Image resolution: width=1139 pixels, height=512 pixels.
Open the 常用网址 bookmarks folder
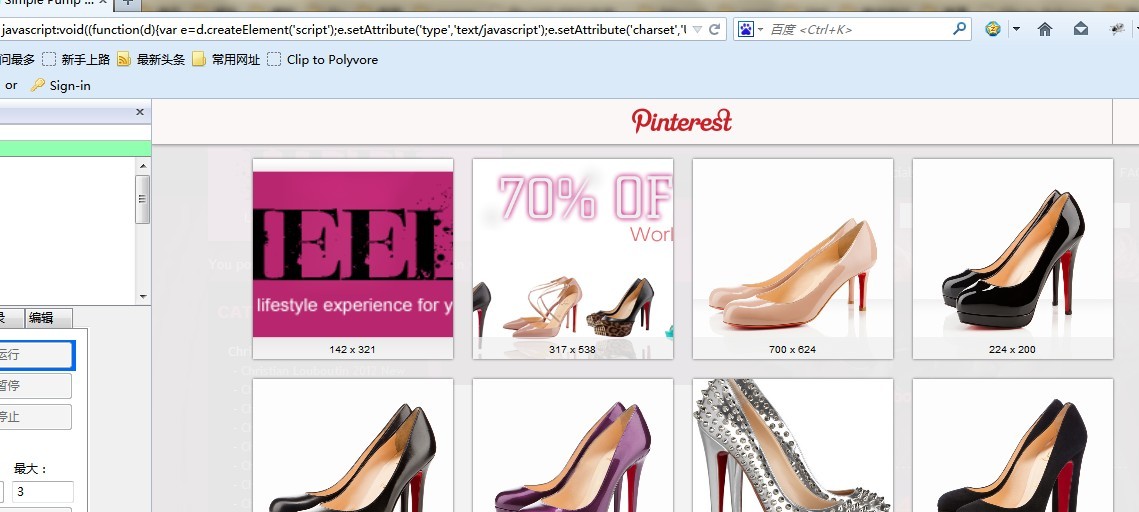(x=226, y=60)
